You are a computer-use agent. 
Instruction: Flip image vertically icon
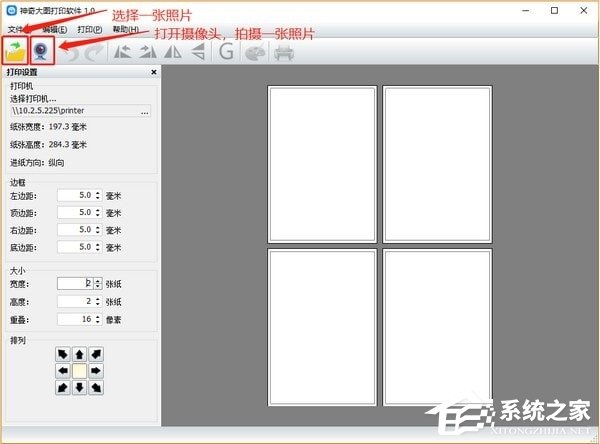198,51
